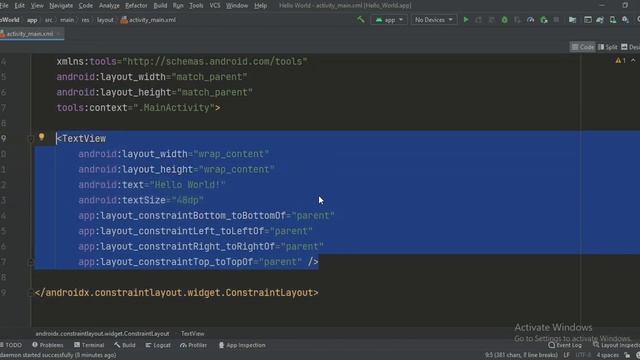Click the 4 spaces indent setting
This screenshot has height=360, width=640.
pyautogui.click(x=607, y=355)
